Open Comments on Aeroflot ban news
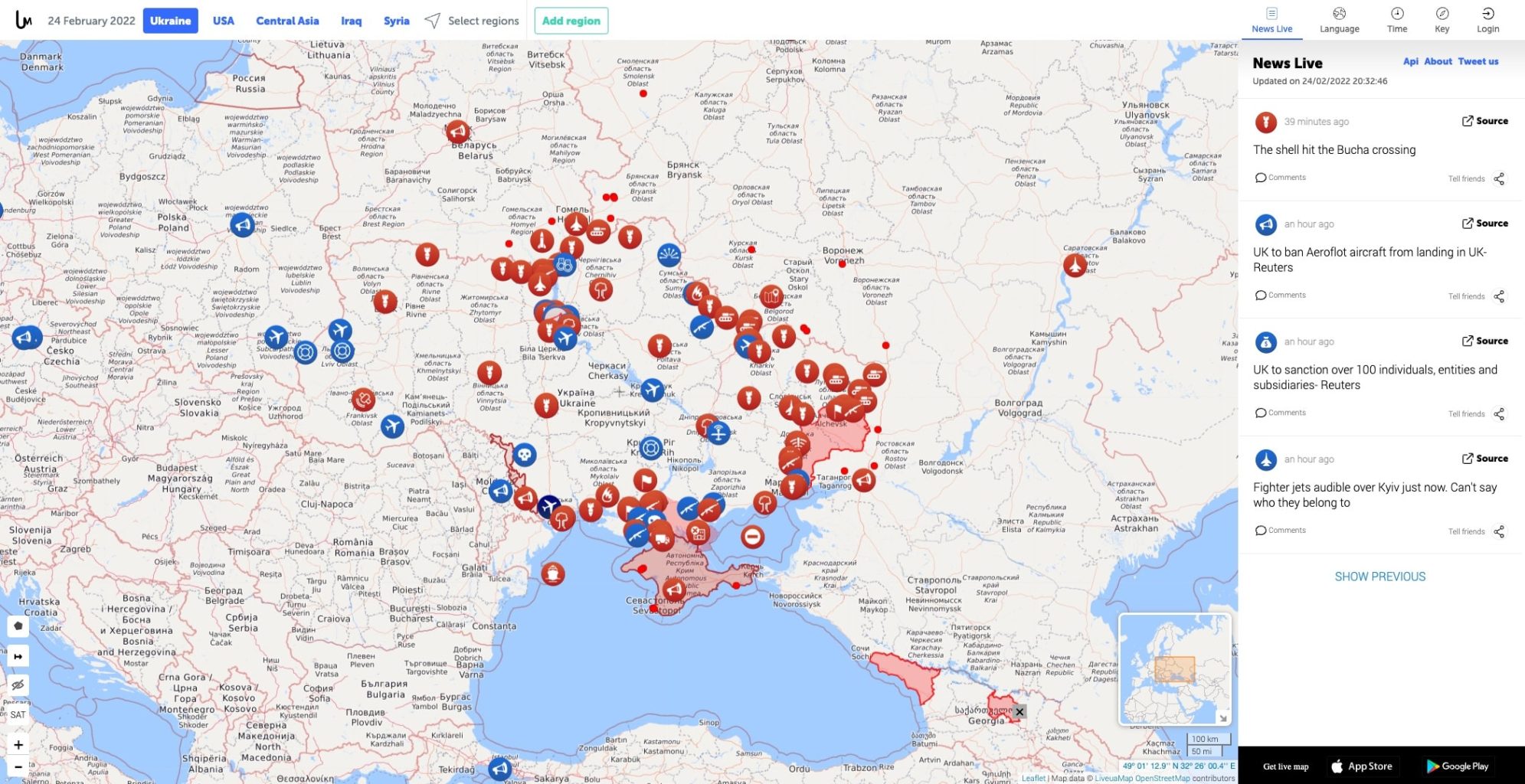The height and width of the screenshot is (784, 1525). click(x=1280, y=295)
